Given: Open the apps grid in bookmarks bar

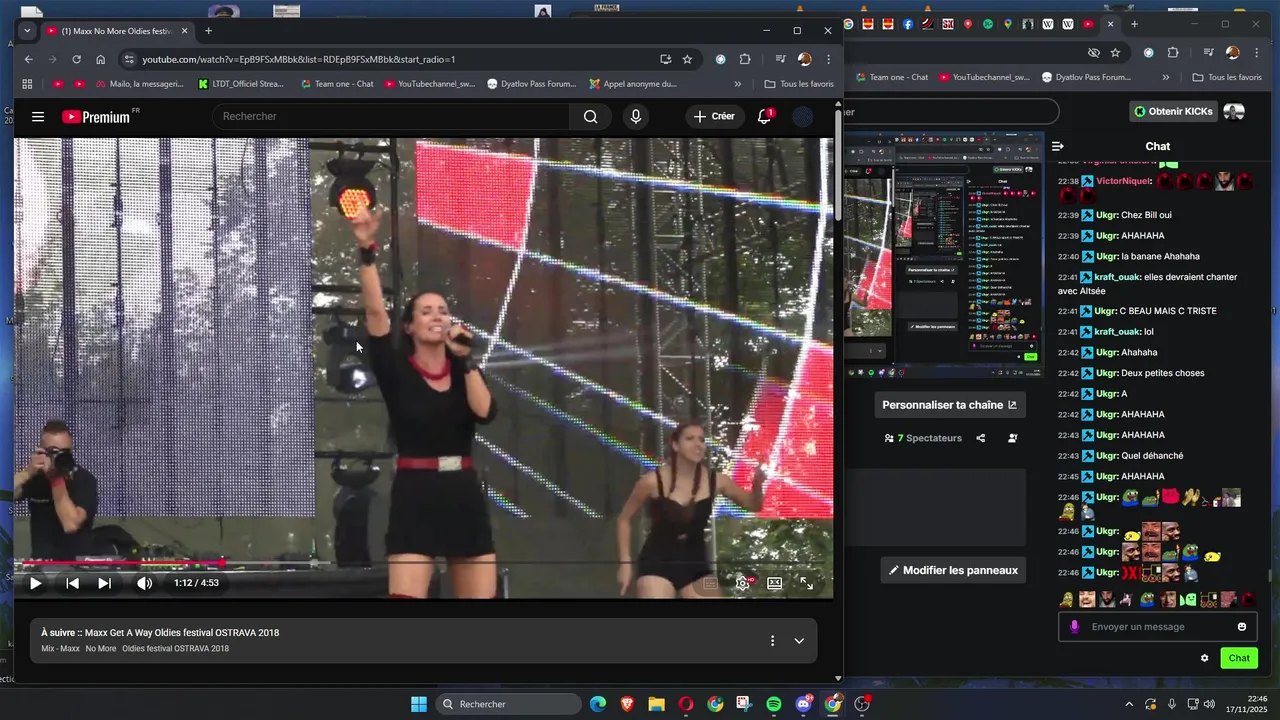Looking at the screenshot, I should [x=27, y=84].
